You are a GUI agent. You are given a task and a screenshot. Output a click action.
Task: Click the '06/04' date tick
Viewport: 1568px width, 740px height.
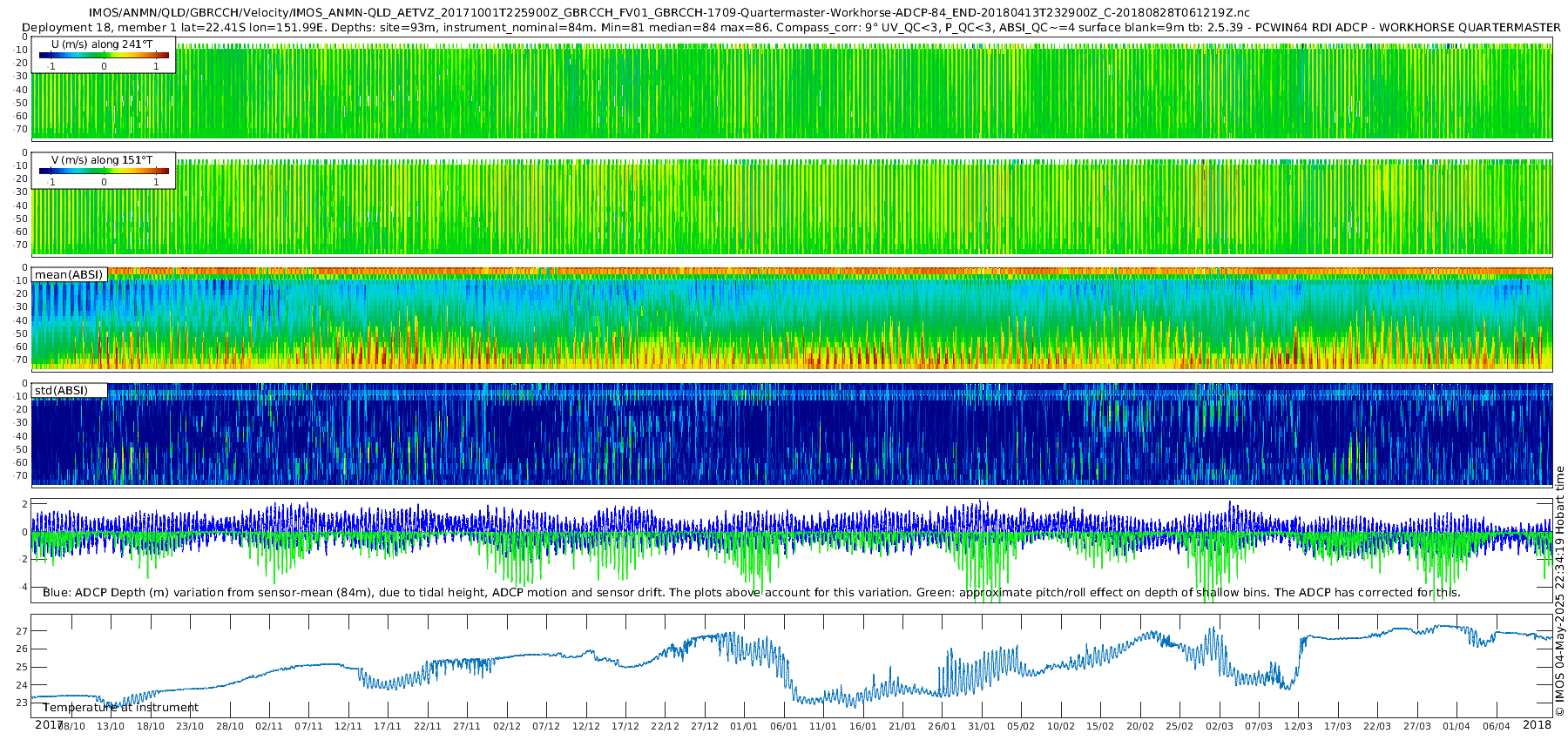click(x=1497, y=727)
